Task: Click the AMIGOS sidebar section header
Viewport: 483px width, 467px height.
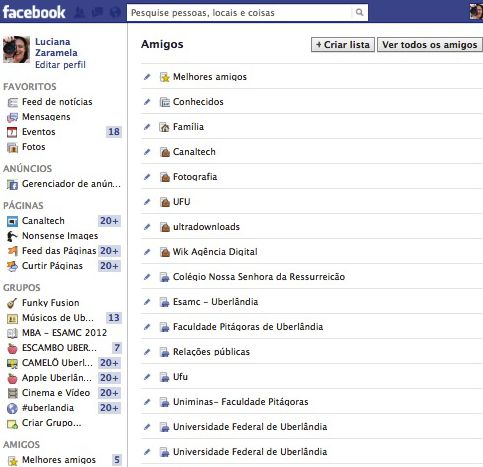Action: coord(21,445)
